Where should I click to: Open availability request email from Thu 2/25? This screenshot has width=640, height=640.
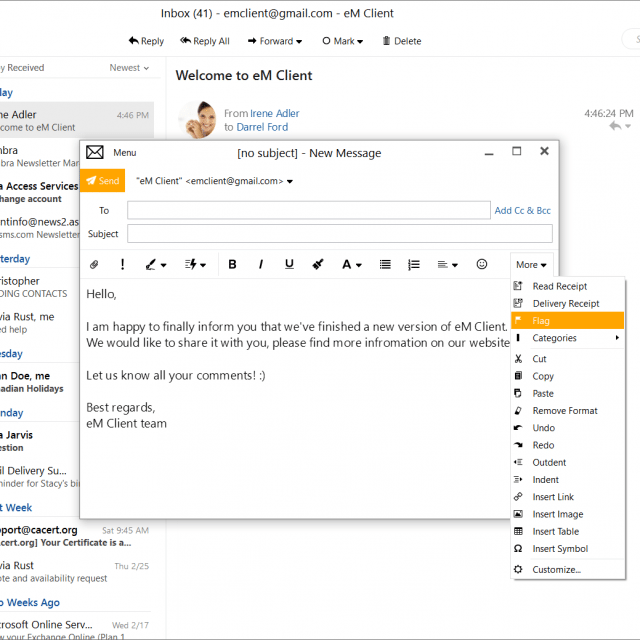75,571
